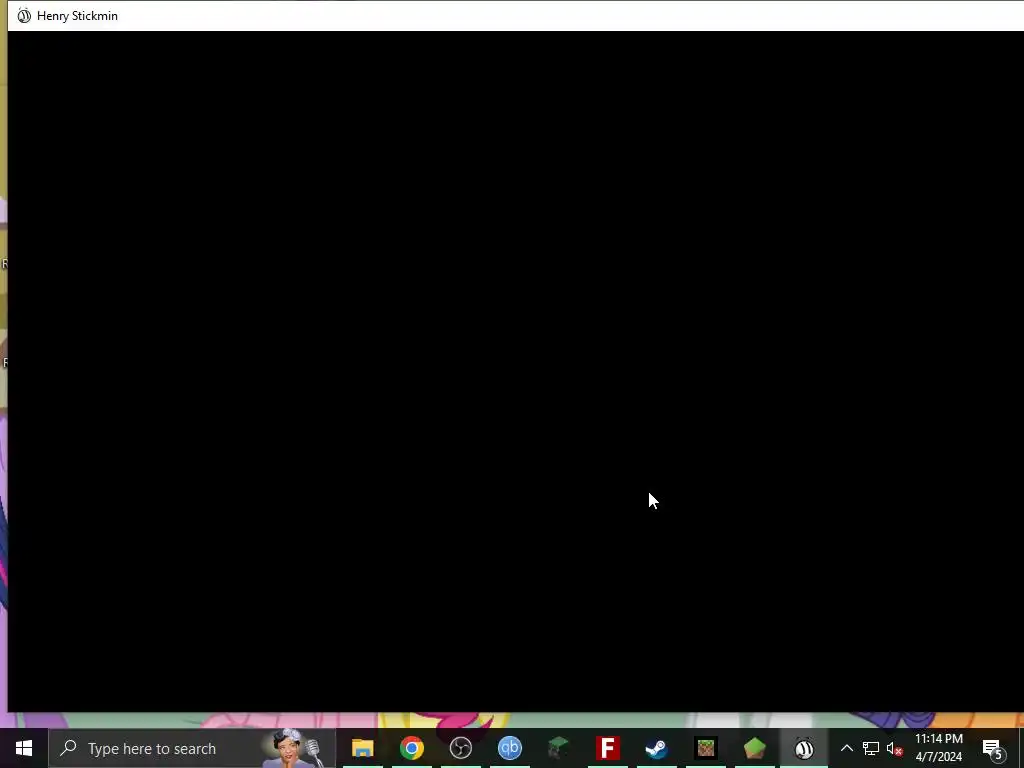Open qBittorrent from the taskbar

(509, 748)
